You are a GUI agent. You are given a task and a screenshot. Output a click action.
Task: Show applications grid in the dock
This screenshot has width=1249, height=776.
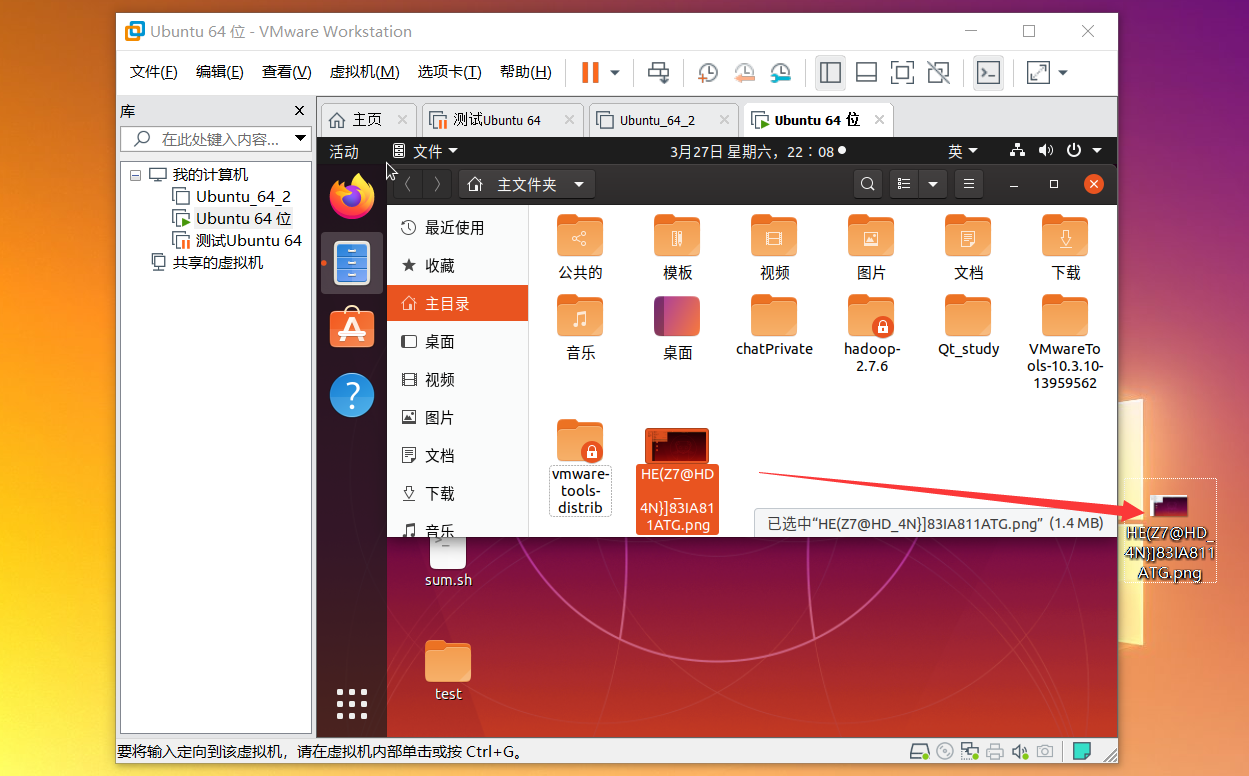pos(352,704)
